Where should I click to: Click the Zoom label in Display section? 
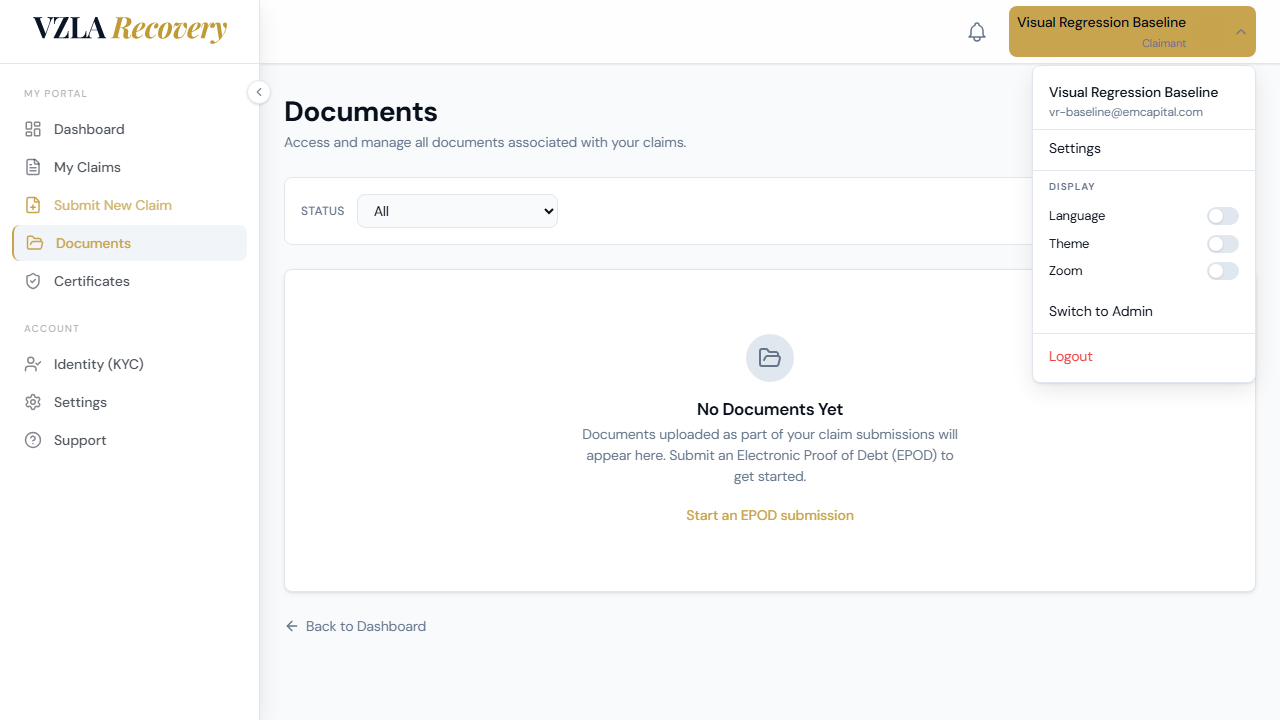tap(1066, 271)
